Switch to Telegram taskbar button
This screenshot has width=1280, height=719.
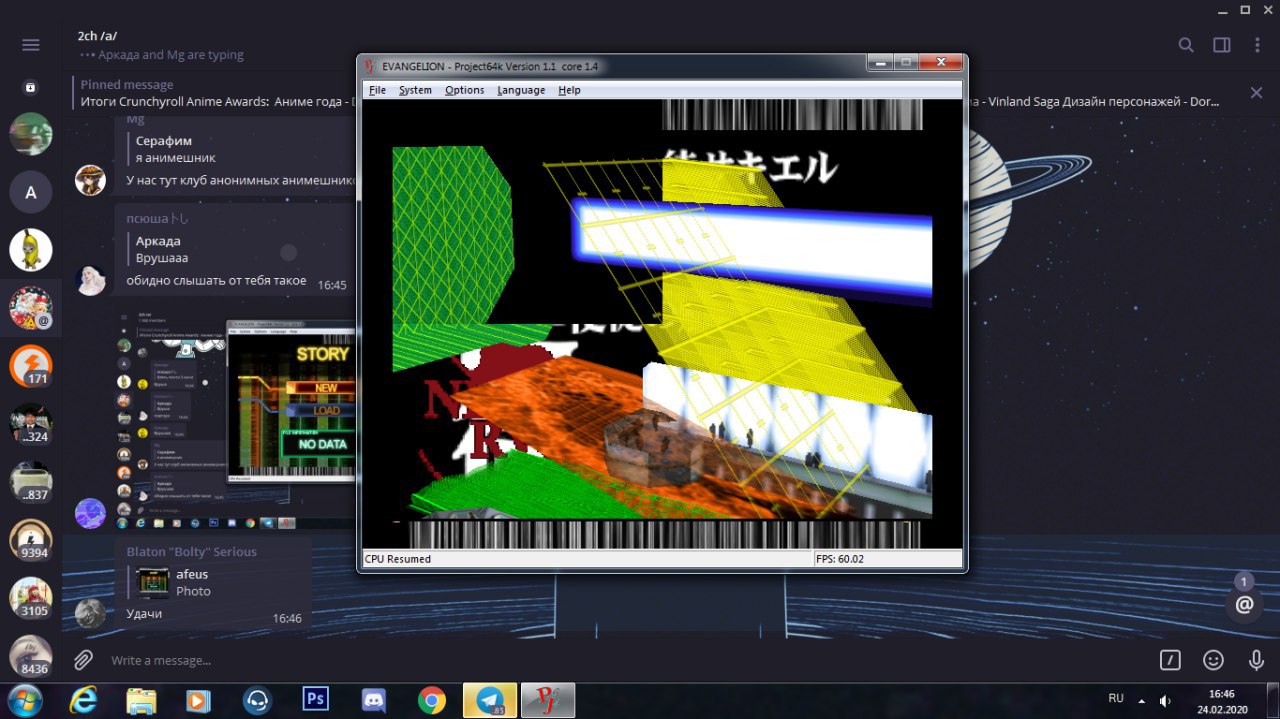click(490, 700)
